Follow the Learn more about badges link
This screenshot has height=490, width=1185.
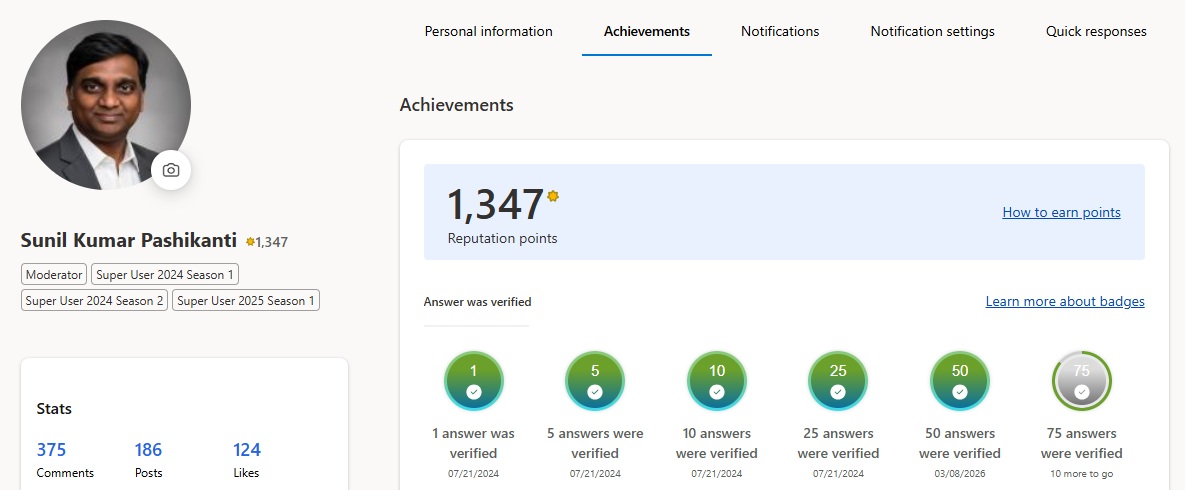1065,302
